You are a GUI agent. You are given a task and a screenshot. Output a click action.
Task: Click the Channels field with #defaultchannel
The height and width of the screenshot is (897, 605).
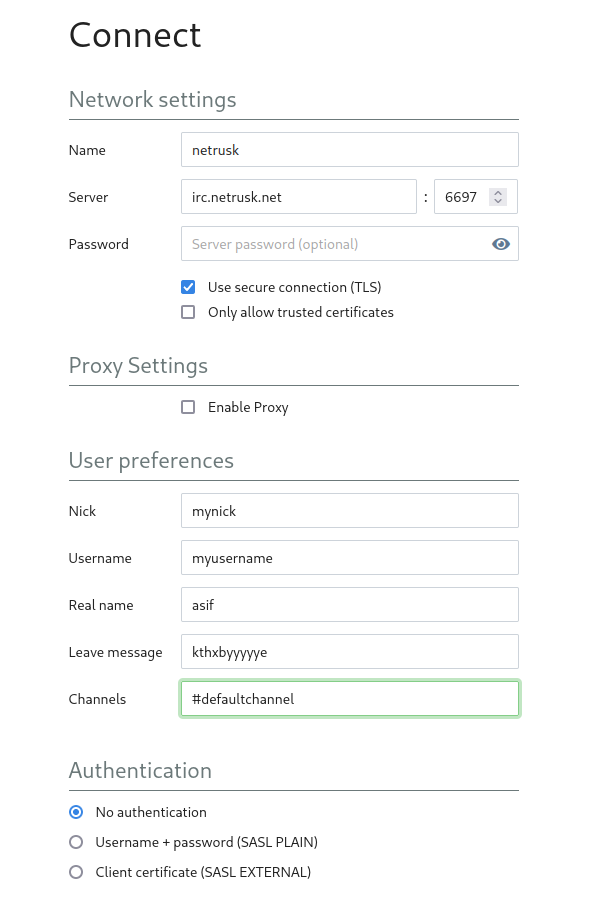349,699
